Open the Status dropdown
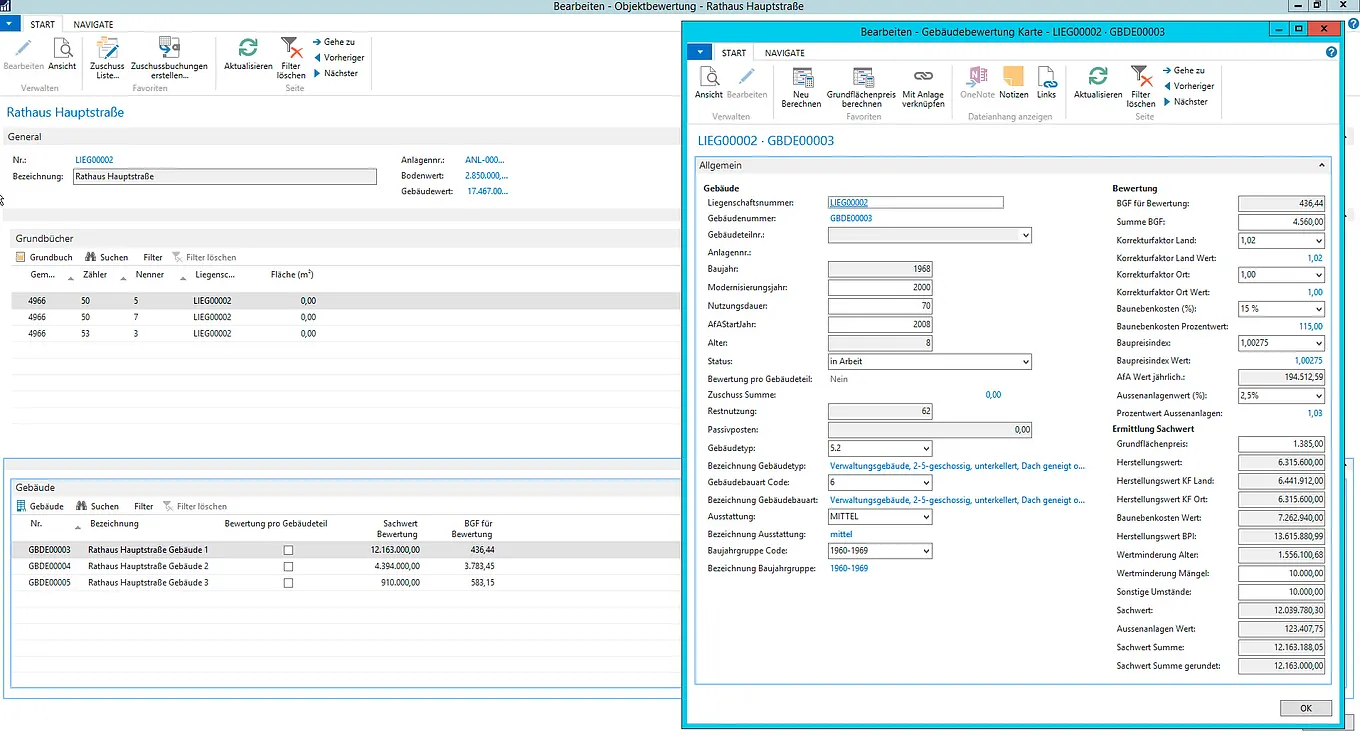Viewport: 1360px width, 737px height. (x=1023, y=362)
